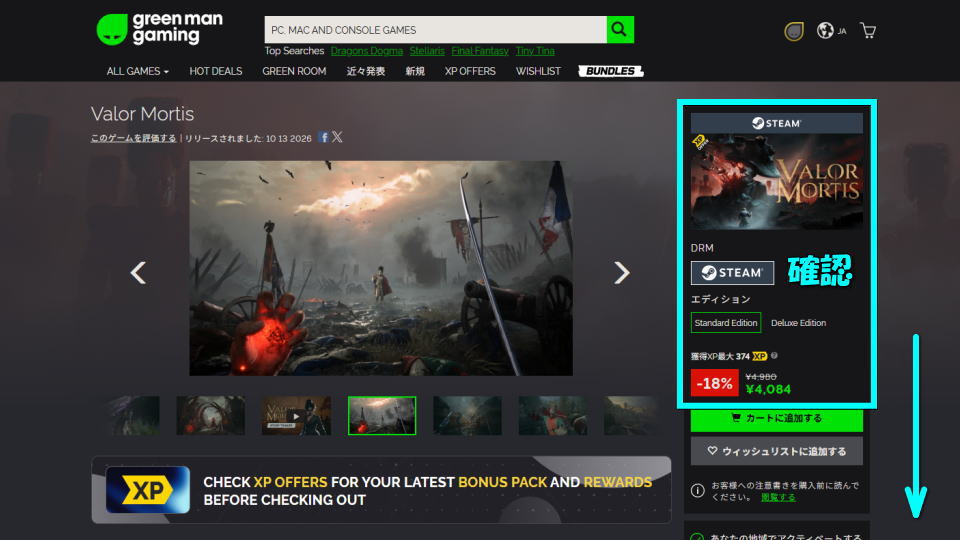Screen dimensions: 960x540
Task: Click the XP help question mark icon
Action: [774, 356]
